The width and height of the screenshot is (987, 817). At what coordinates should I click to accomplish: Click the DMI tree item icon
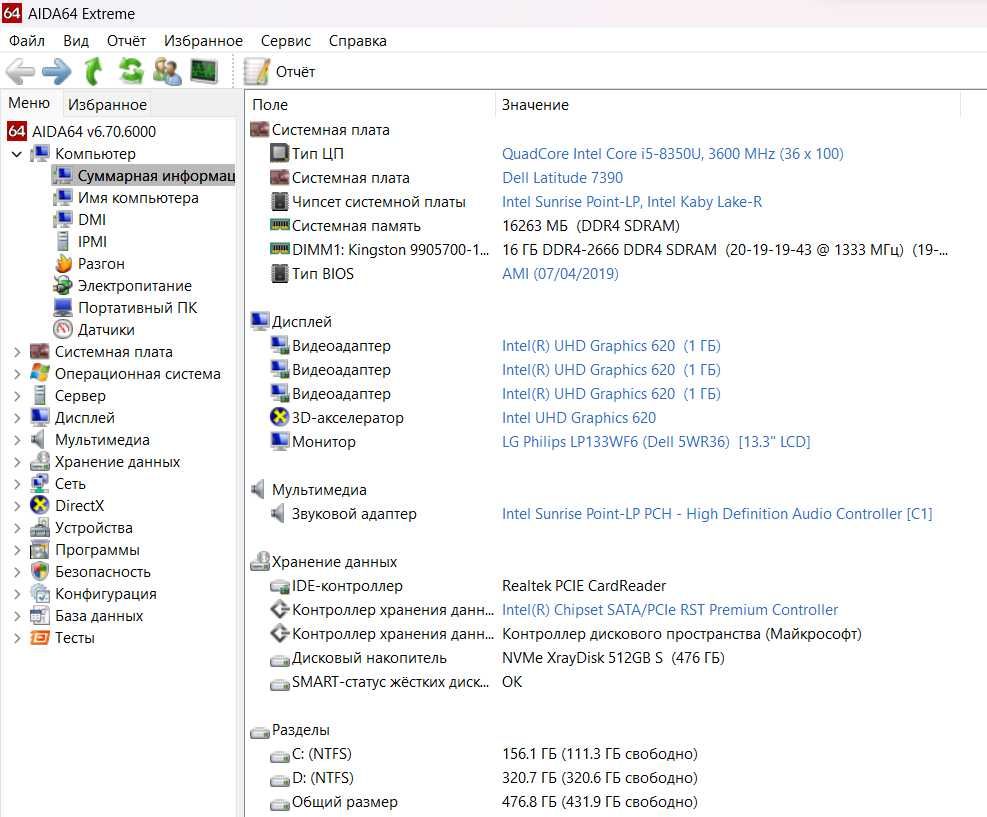pyautogui.click(x=63, y=220)
